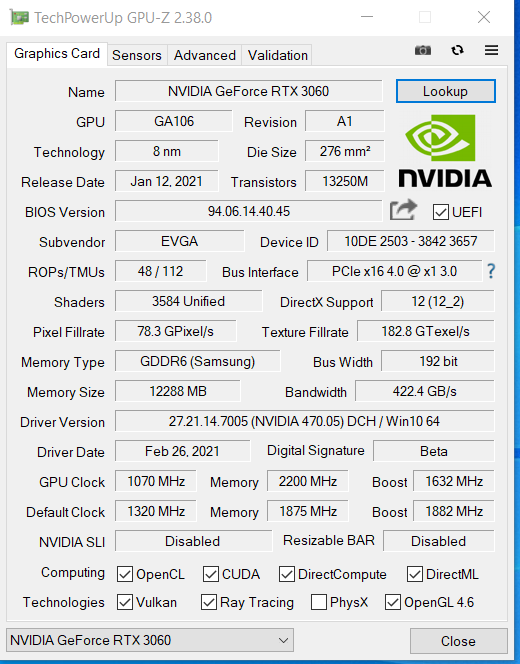Select the Validation tab

coord(277,55)
